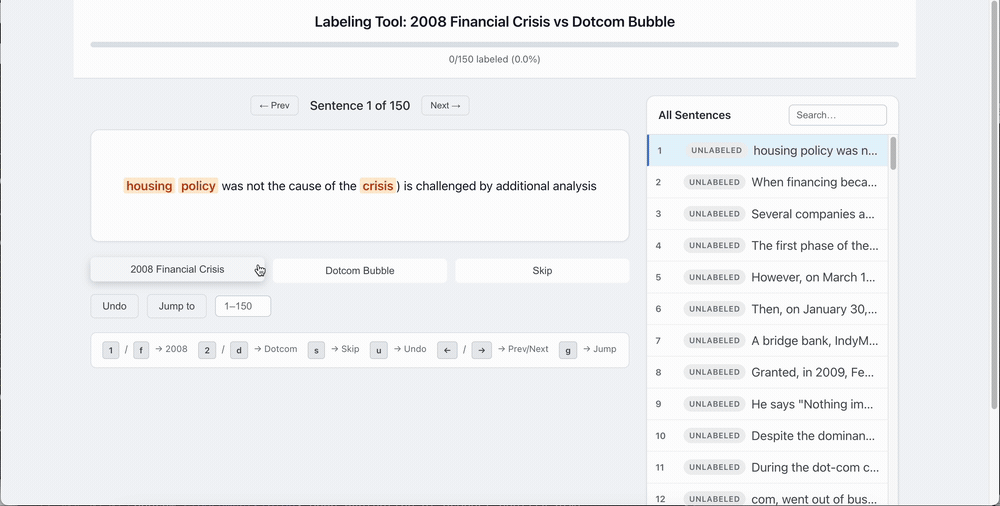This screenshot has height=506, width=1000.
Task: Focus the 1–150 jump number field
Action: tap(243, 306)
